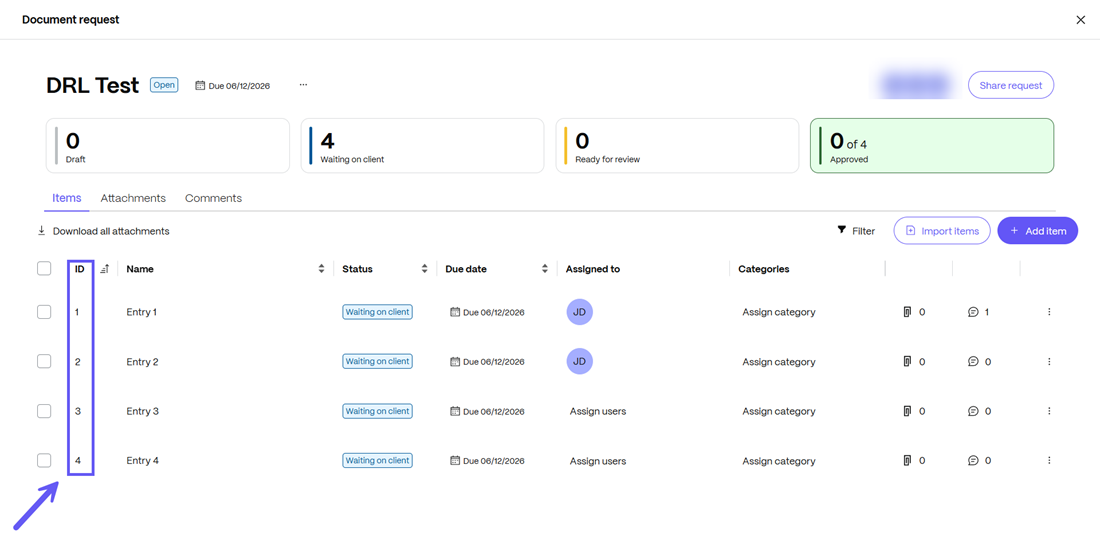The height and width of the screenshot is (543, 1100).
Task: Click the Draft summary card
Action: click(x=168, y=145)
